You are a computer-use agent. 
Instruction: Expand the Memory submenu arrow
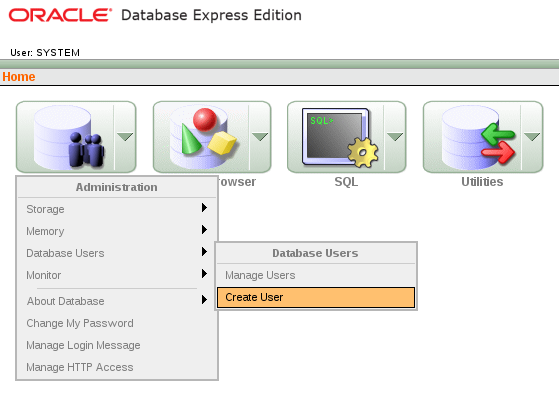tap(204, 229)
